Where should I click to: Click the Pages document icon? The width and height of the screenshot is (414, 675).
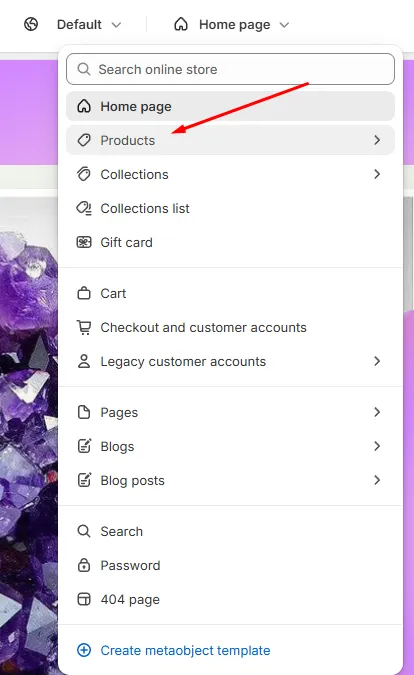84,412
